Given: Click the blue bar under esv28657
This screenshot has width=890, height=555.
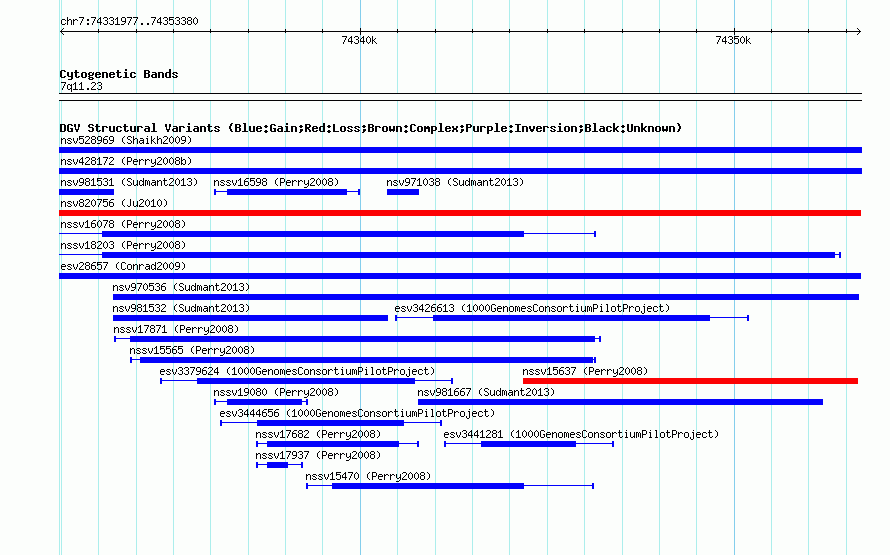Looking at the screenshot, I should click(460, 276).
